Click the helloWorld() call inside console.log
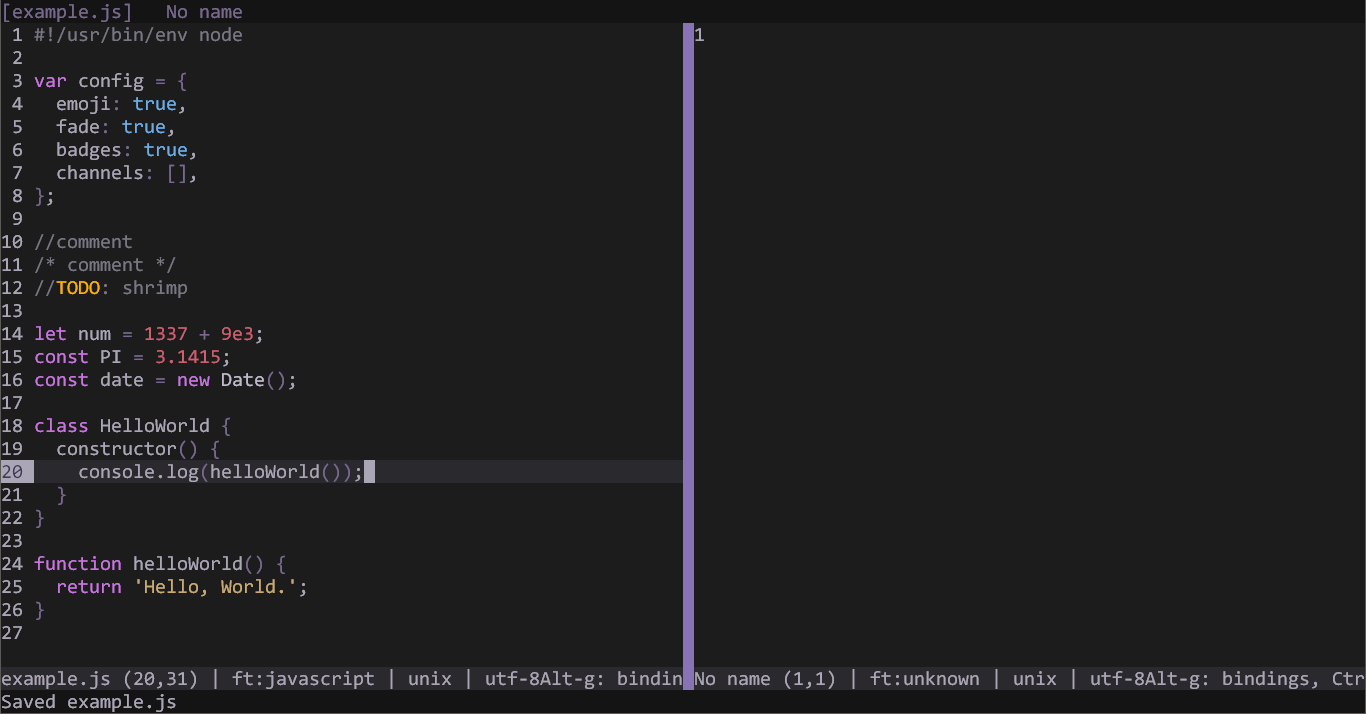 point(276,472)
